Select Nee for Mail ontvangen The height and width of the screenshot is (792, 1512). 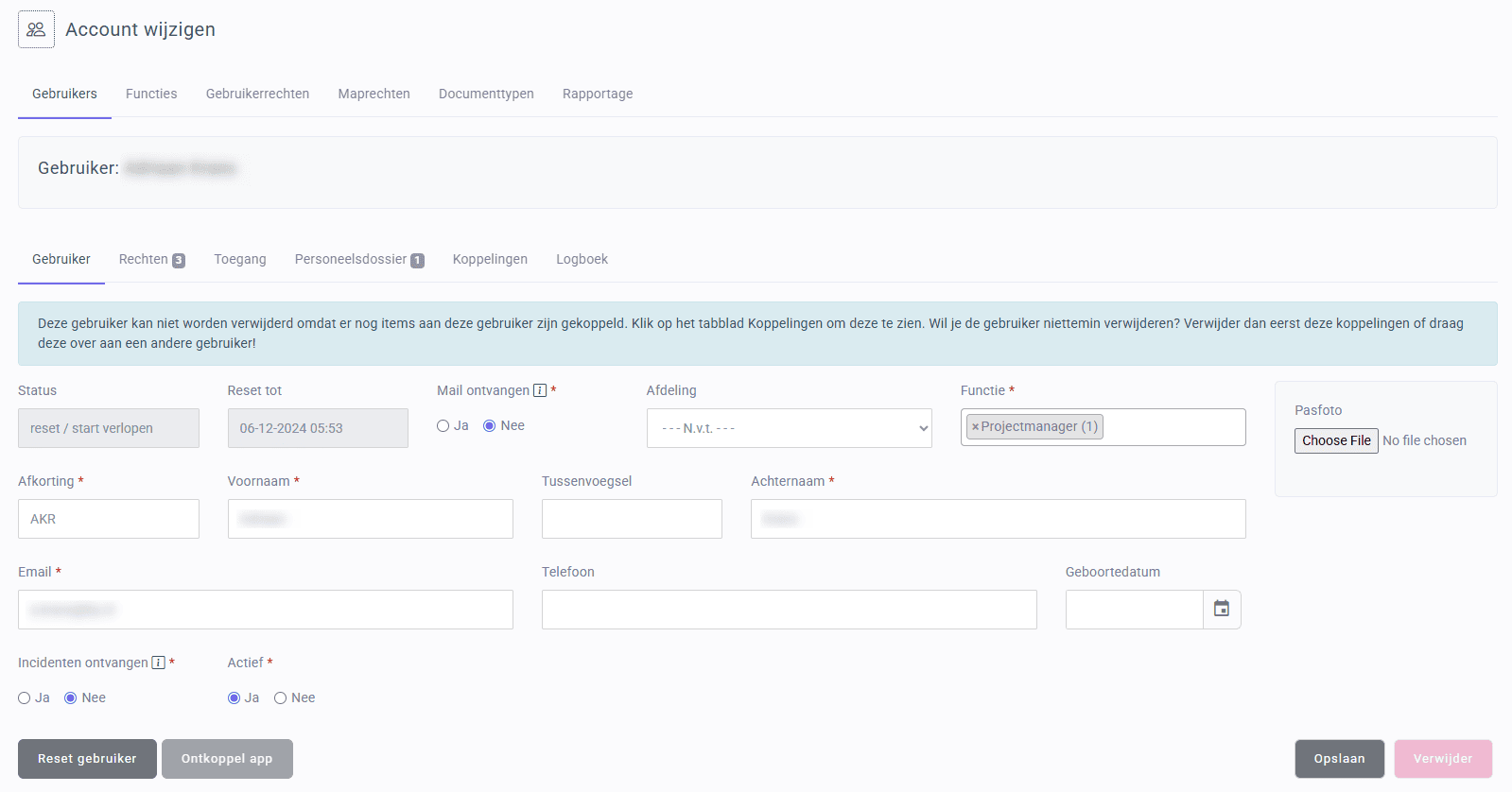point(490,426)
